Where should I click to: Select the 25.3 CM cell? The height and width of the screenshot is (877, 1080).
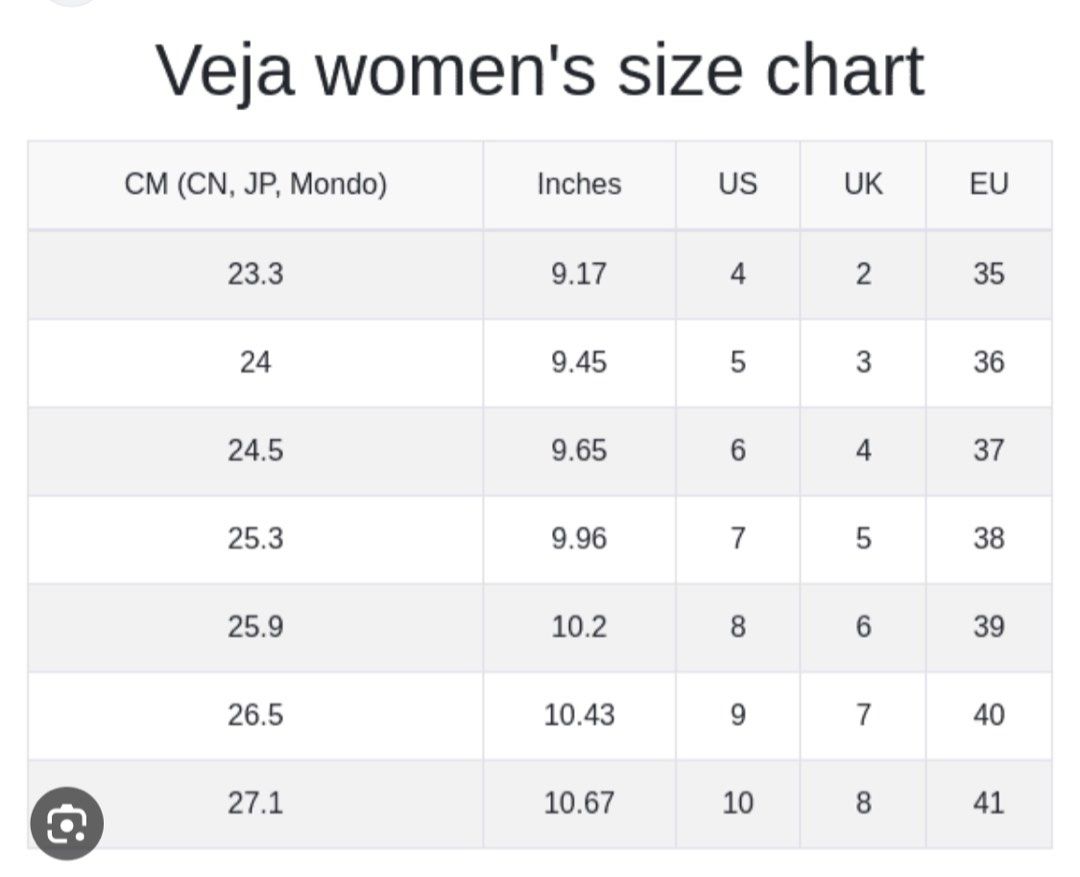tap(255, 538)
